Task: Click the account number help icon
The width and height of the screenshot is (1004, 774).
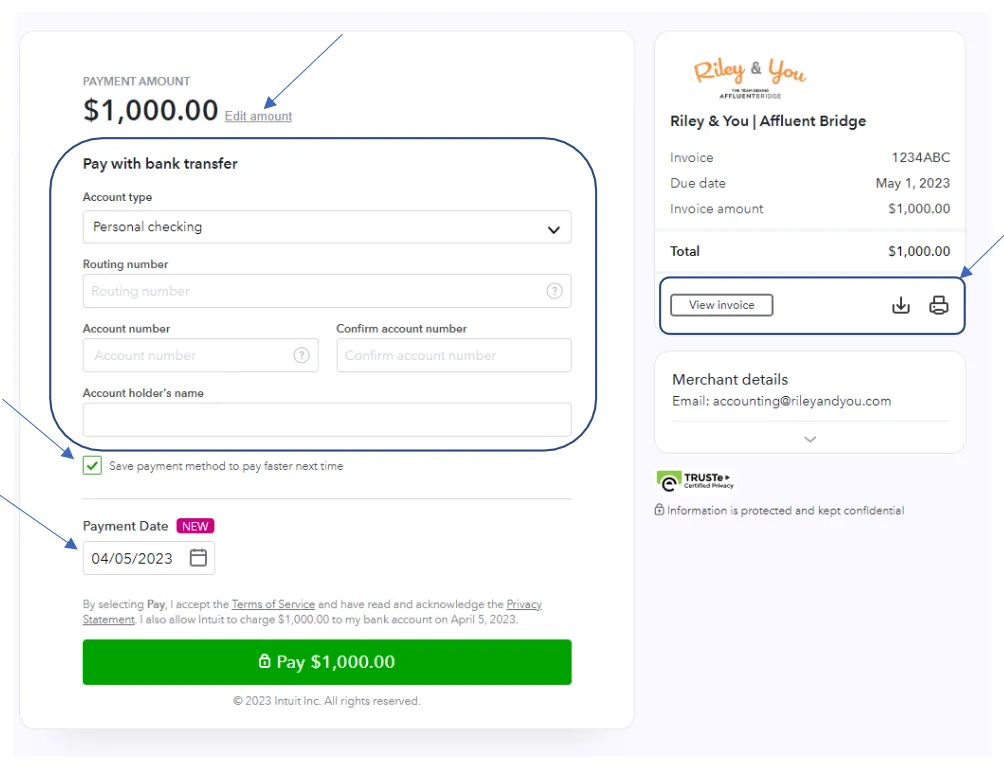Action: pyautogui.click(x=301, y=355)
